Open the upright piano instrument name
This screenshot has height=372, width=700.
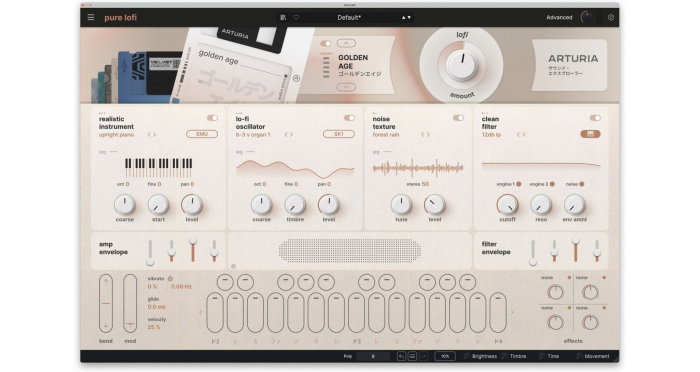point(116,134)
